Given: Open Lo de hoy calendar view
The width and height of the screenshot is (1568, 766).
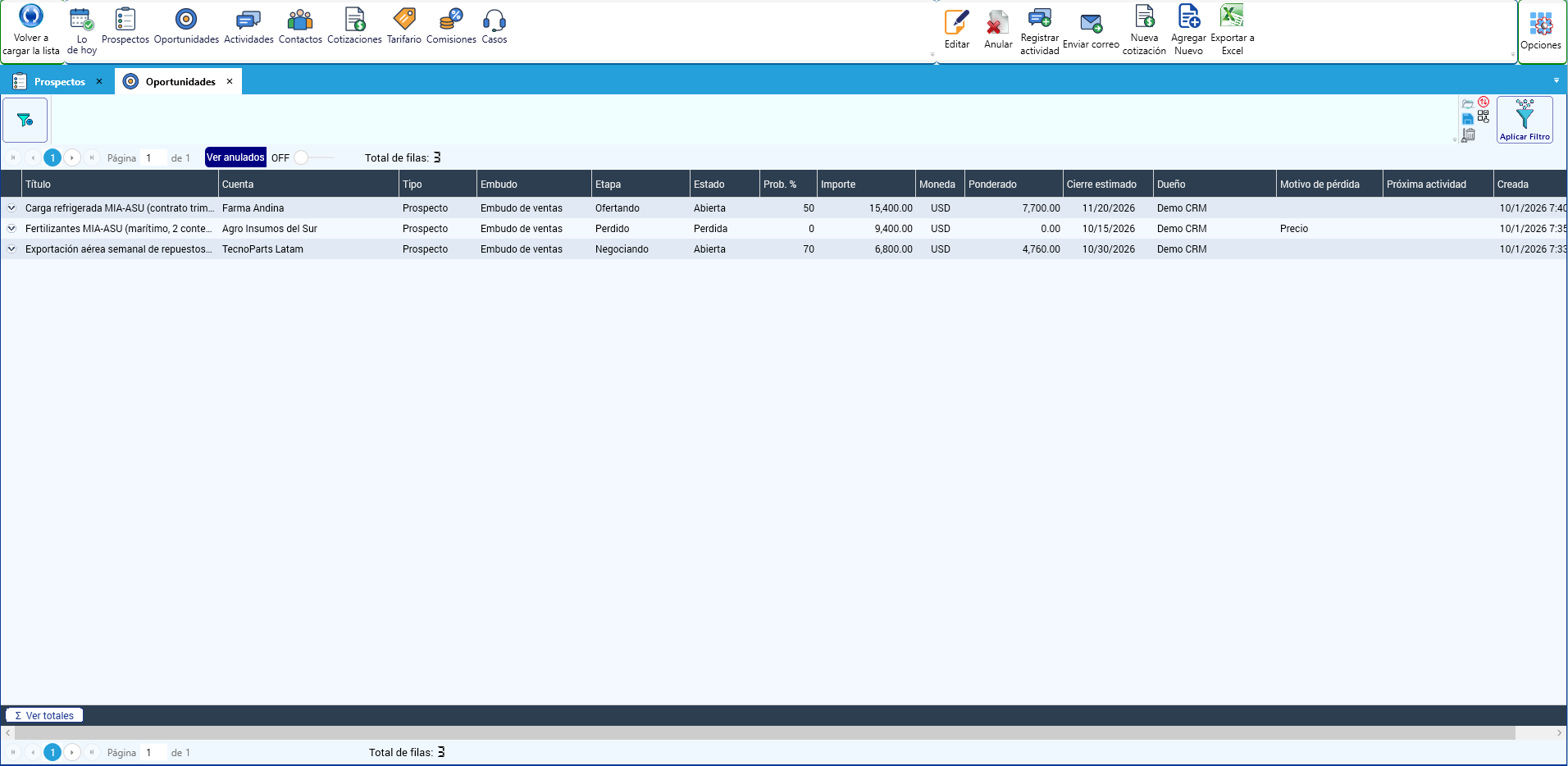Looking at the screenshot, I should point(82,31).
